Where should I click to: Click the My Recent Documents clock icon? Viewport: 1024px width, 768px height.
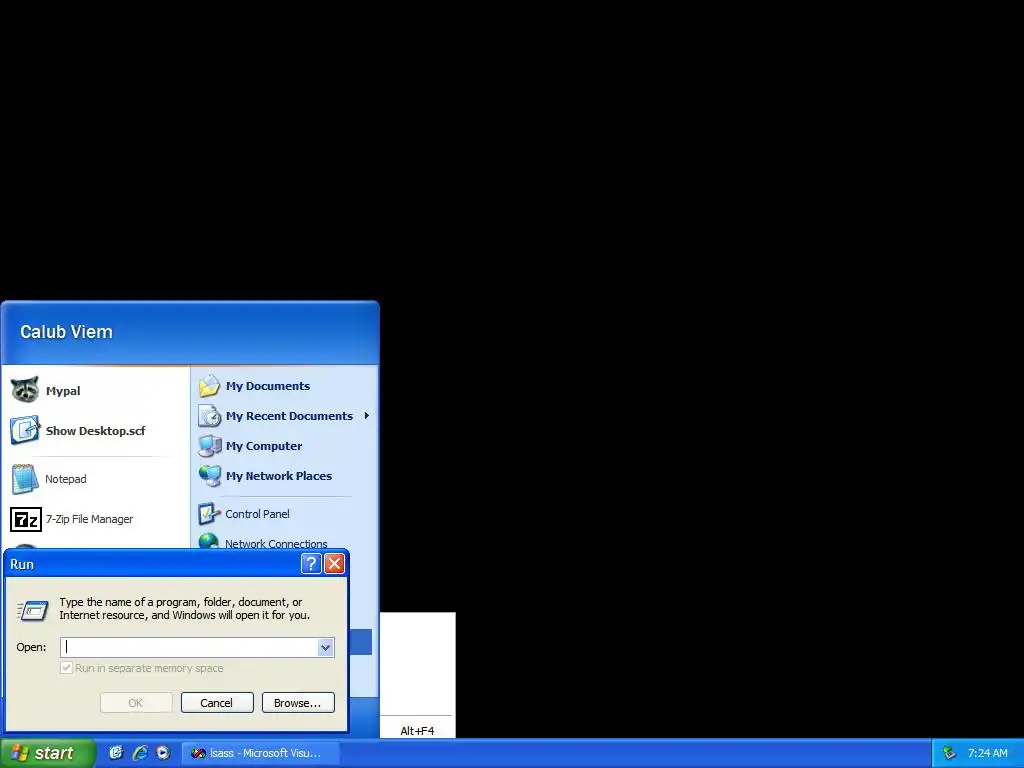click(210, 416)
